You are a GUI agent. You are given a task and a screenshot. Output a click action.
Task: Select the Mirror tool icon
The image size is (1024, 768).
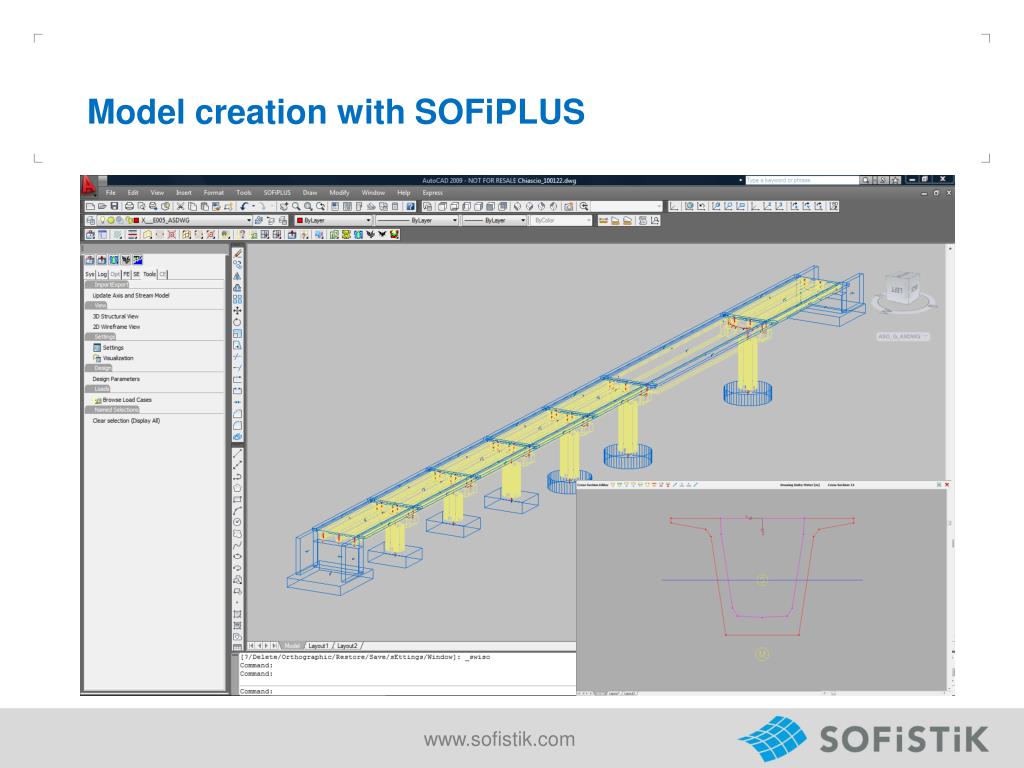[x=238, y=276]
